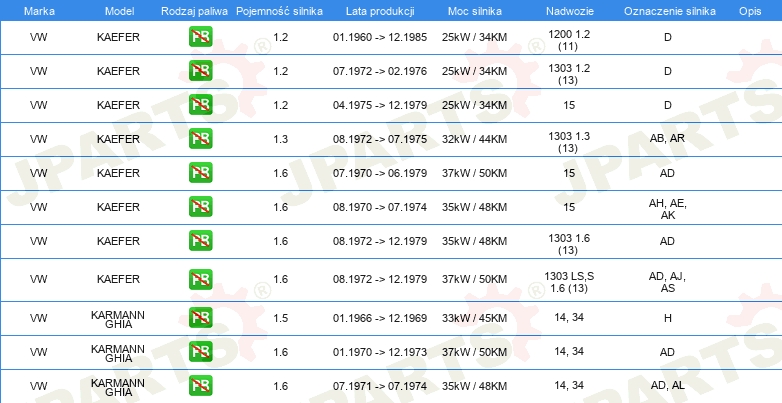Select the date 07.1972 -> 02.1976
This screenshot has width=782, height=403.
coord(380,71)
